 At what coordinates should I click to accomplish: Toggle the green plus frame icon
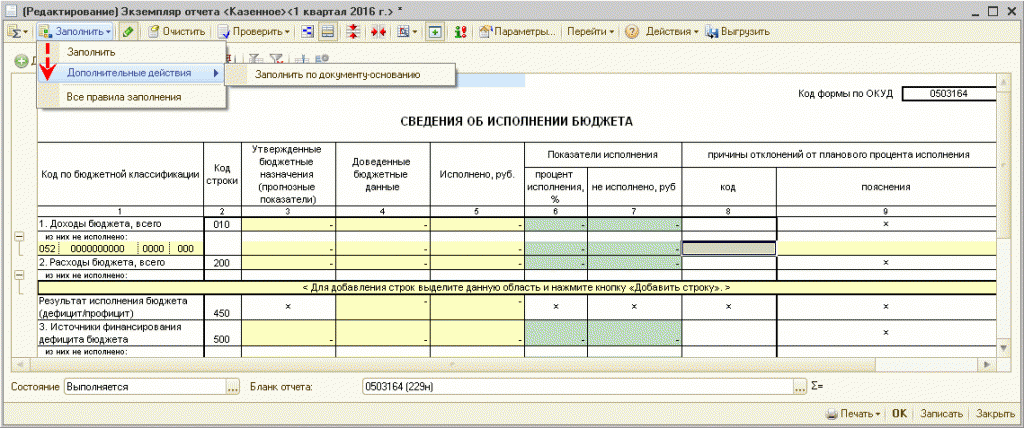(x=434, y=31)
